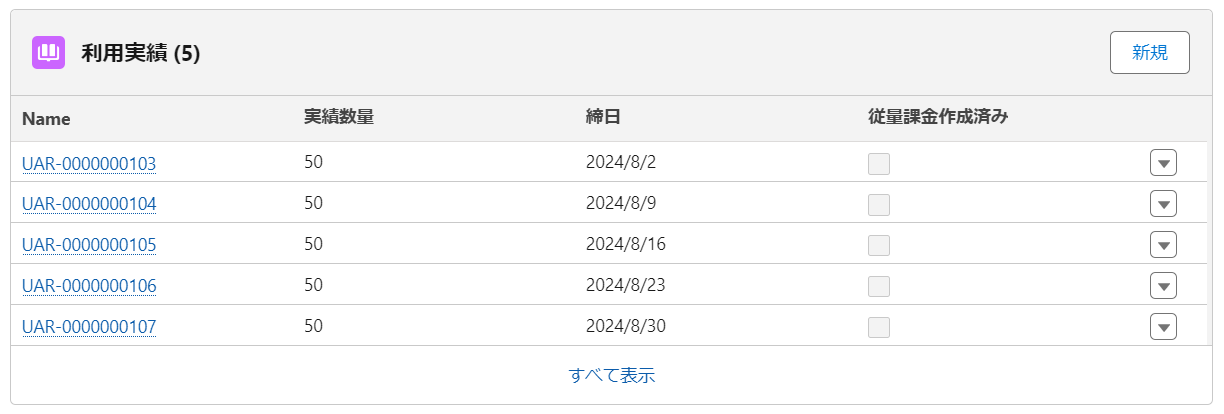The height and width of the screenshot is (414, 1224).
Task: Open row actions dropdown for UAR-0000000104
Action: coord(1163,204)
